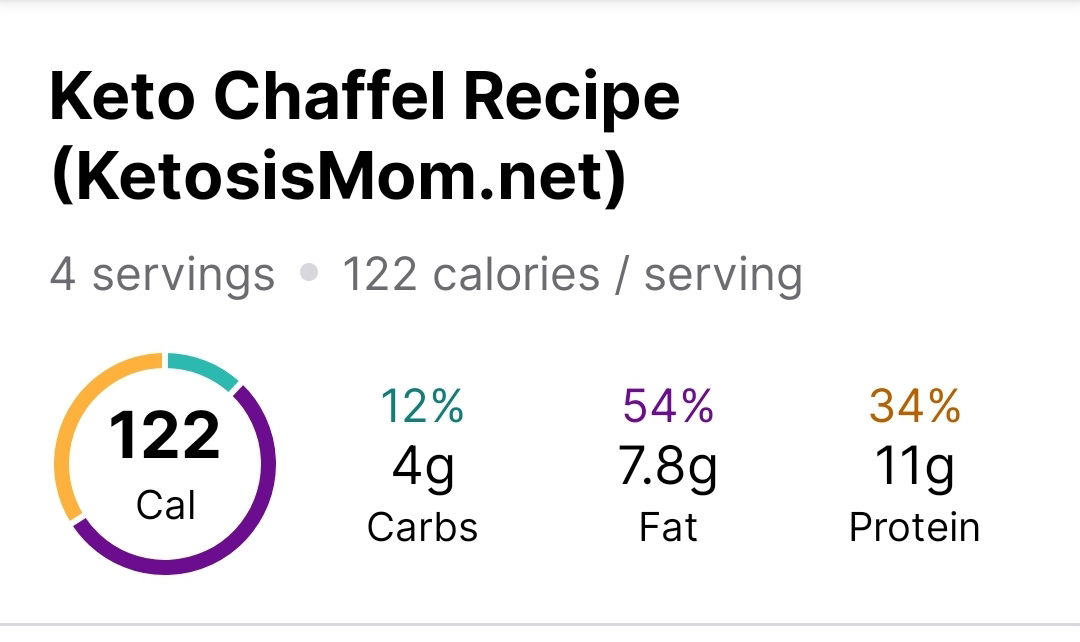Tap the Carbs label
Screen dimensions: 1080x642
[x=422, y=528]
